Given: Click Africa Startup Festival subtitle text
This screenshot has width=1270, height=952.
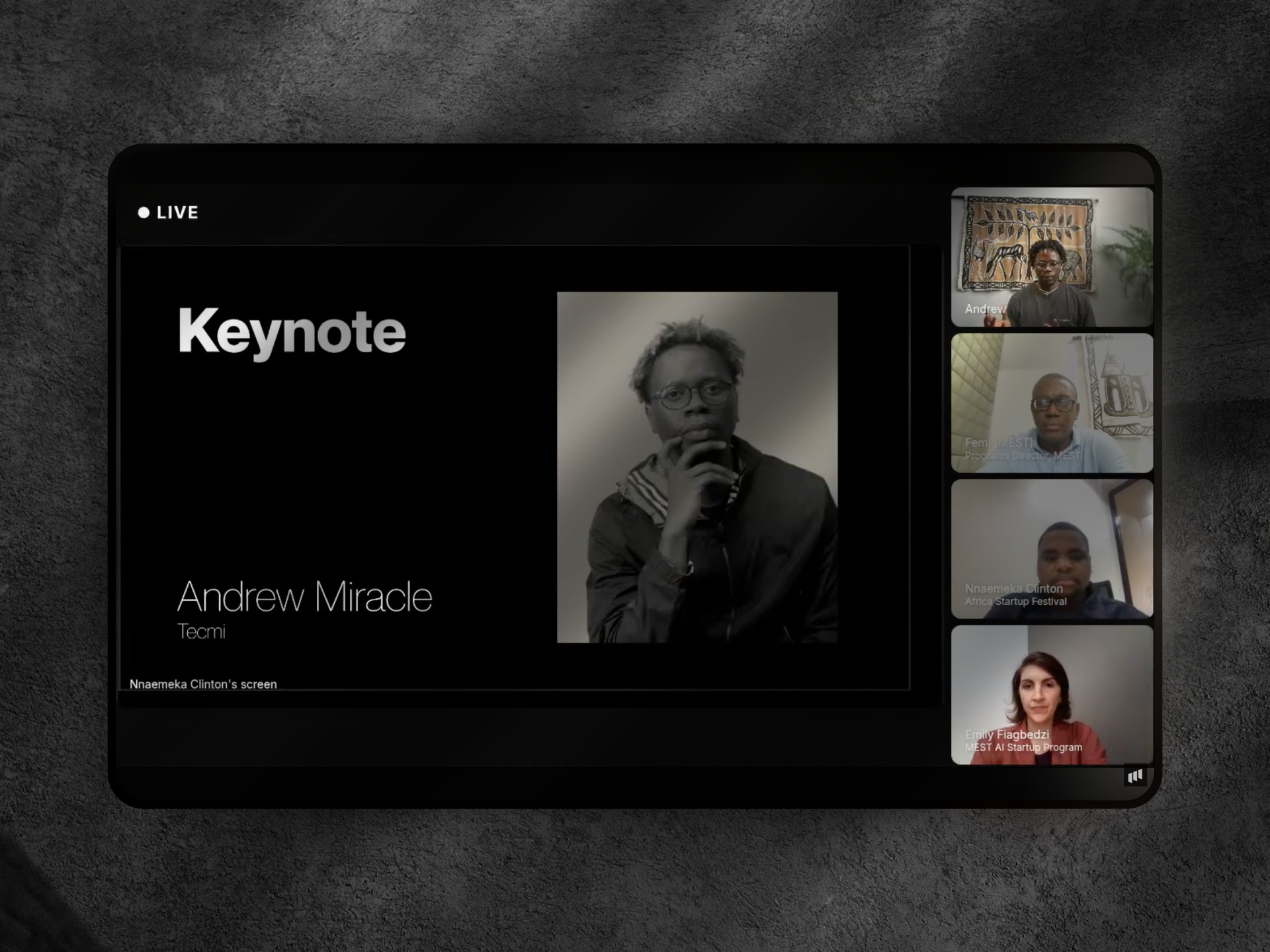Looking at the screenshot, I should point(1015,602).
